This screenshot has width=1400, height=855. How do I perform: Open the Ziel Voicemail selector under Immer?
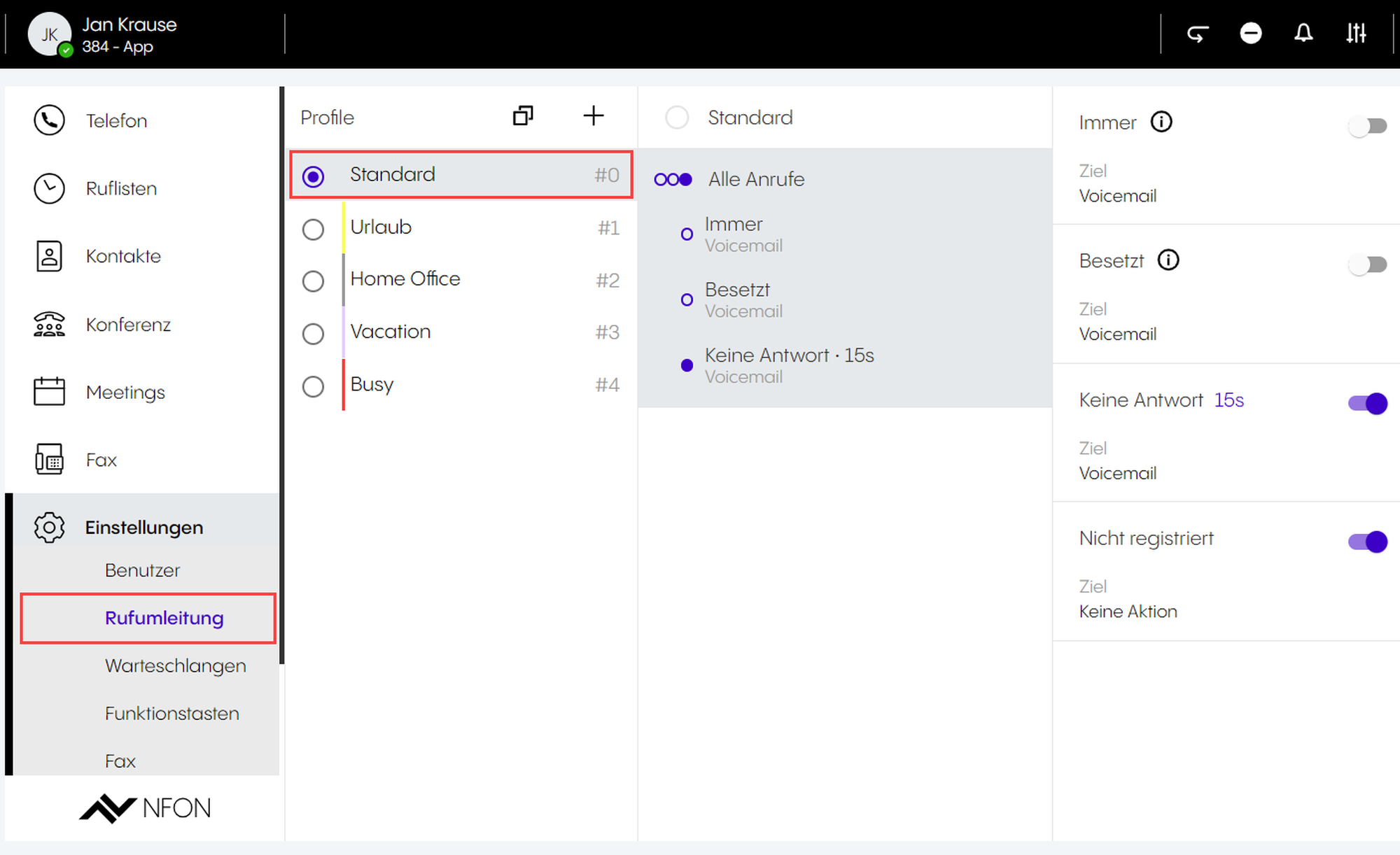pyautogui.click(x=1117, y=196)
